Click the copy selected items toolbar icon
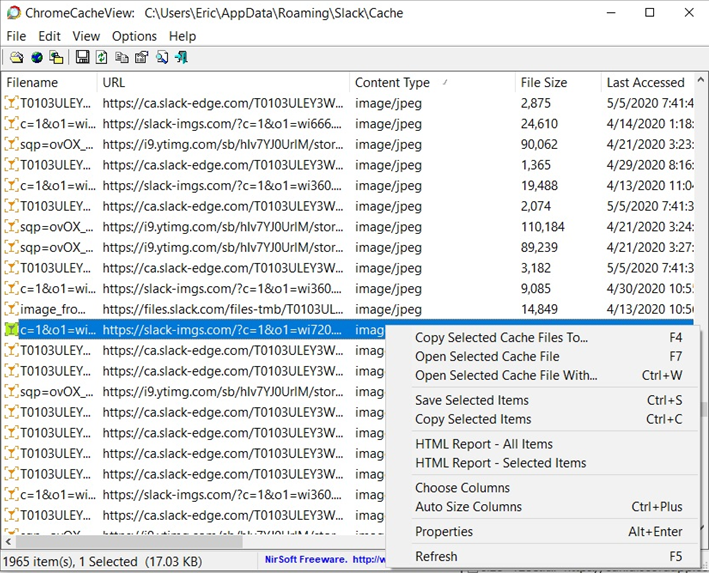This screenshot has height=575, width=712. tap(121, 58)
